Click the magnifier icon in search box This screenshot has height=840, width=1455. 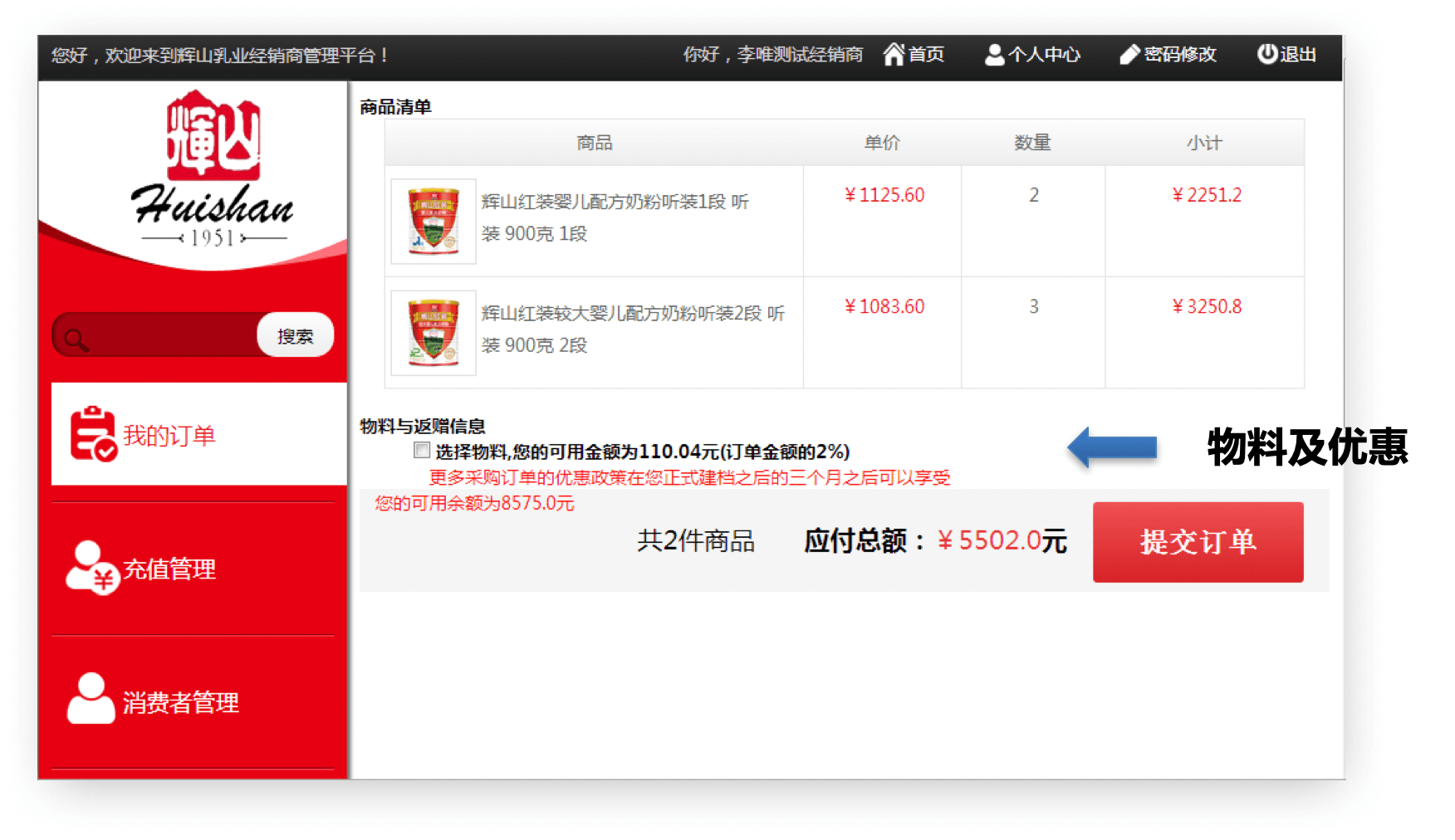[76, 339]
